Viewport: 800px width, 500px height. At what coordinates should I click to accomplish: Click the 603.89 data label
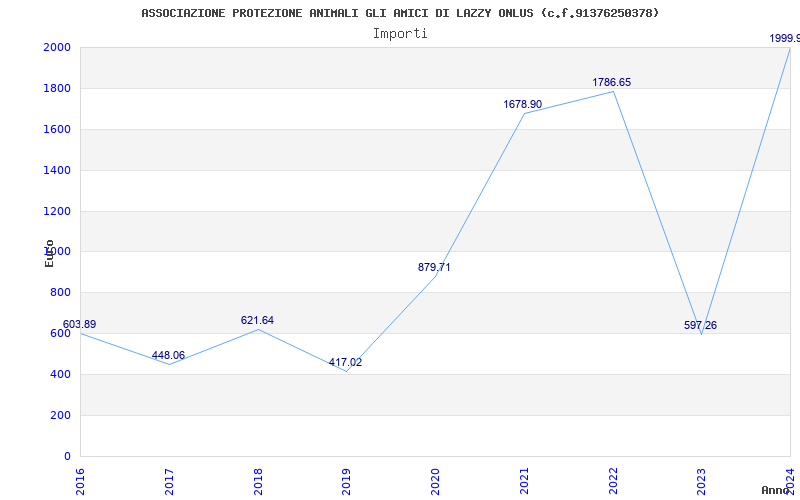click(79, 324)
